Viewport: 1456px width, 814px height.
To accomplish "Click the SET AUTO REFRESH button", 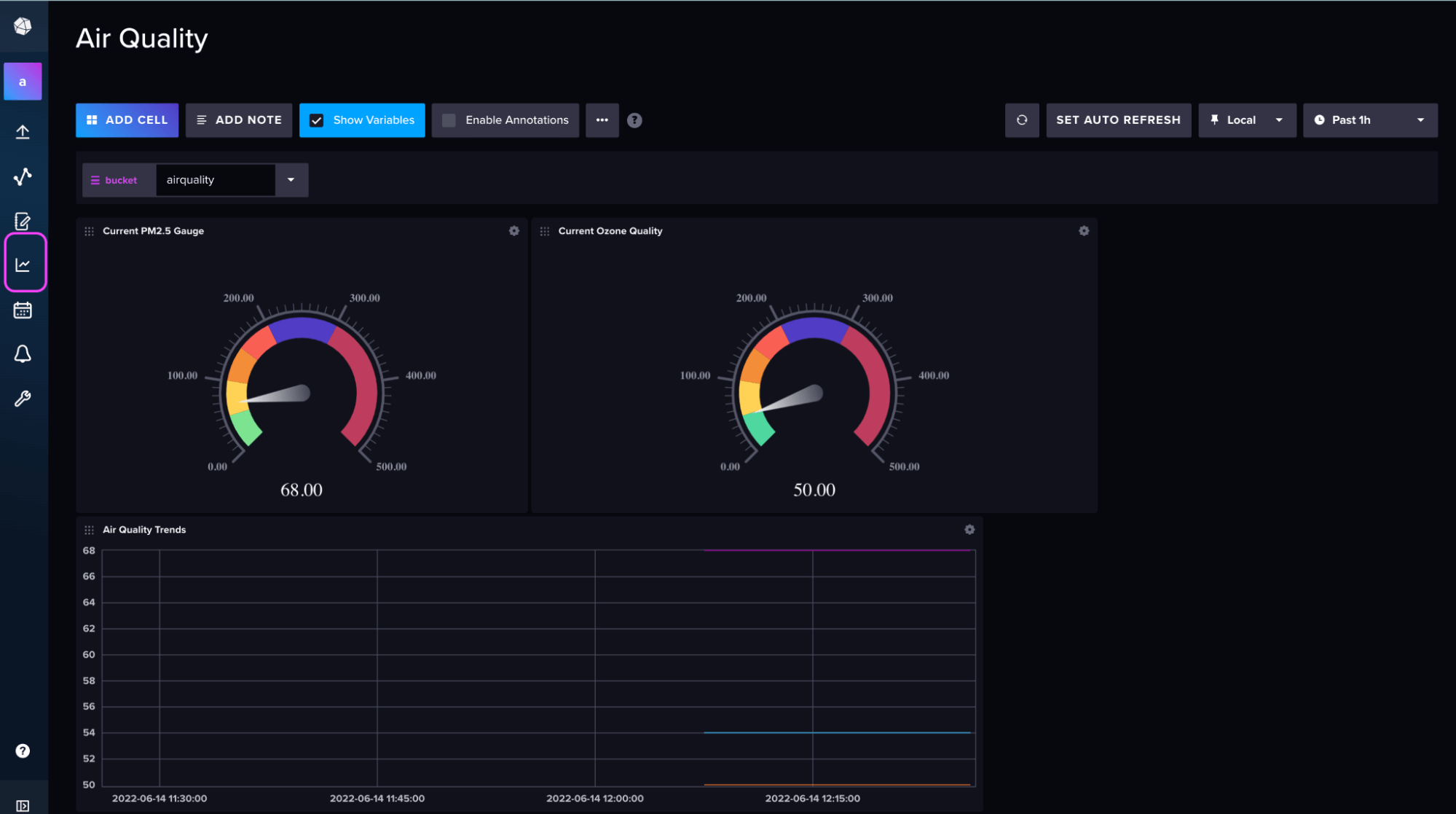I will tap(1118, 120).
